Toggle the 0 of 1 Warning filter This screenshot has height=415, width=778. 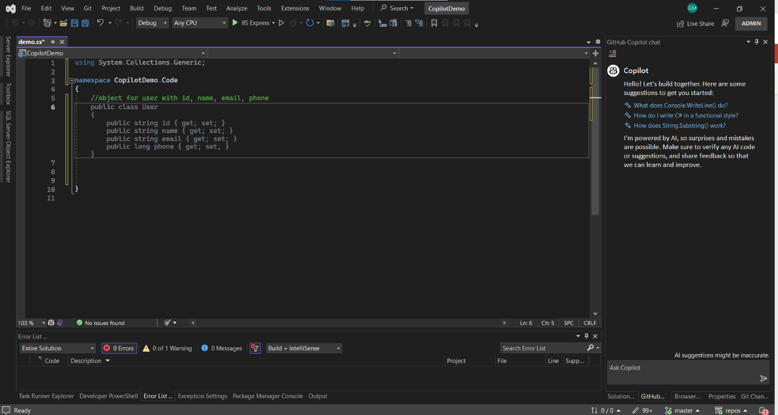point(167,348)
